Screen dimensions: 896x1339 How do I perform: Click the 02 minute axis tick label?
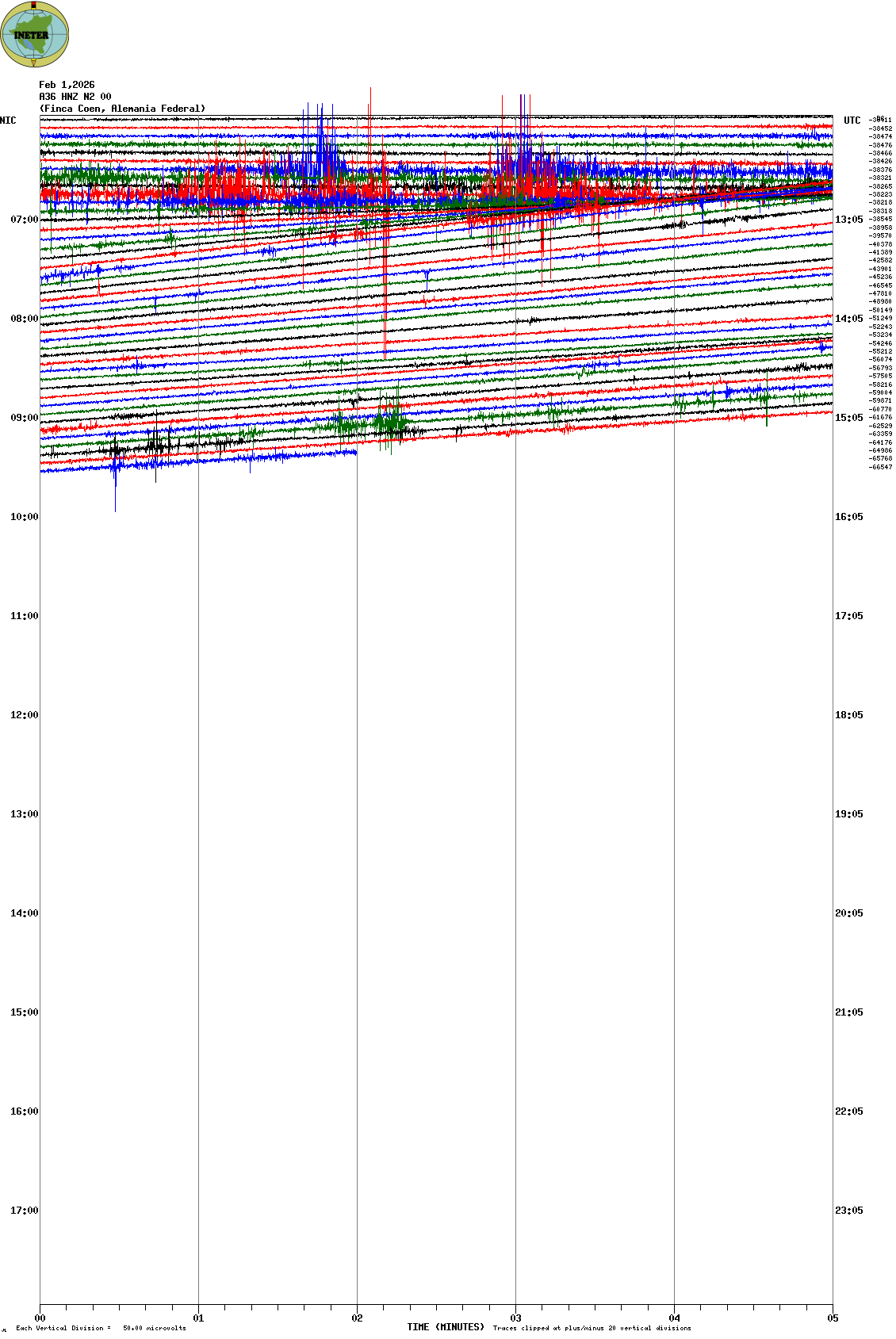click(357, 1318)
